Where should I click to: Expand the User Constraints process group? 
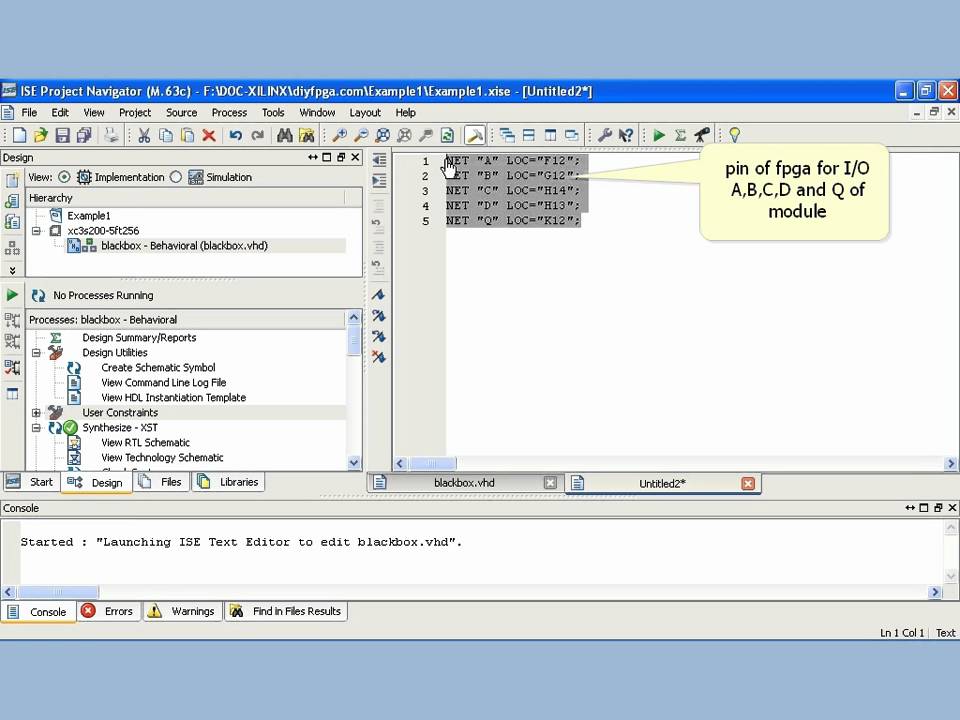click(x=37, y=413)
